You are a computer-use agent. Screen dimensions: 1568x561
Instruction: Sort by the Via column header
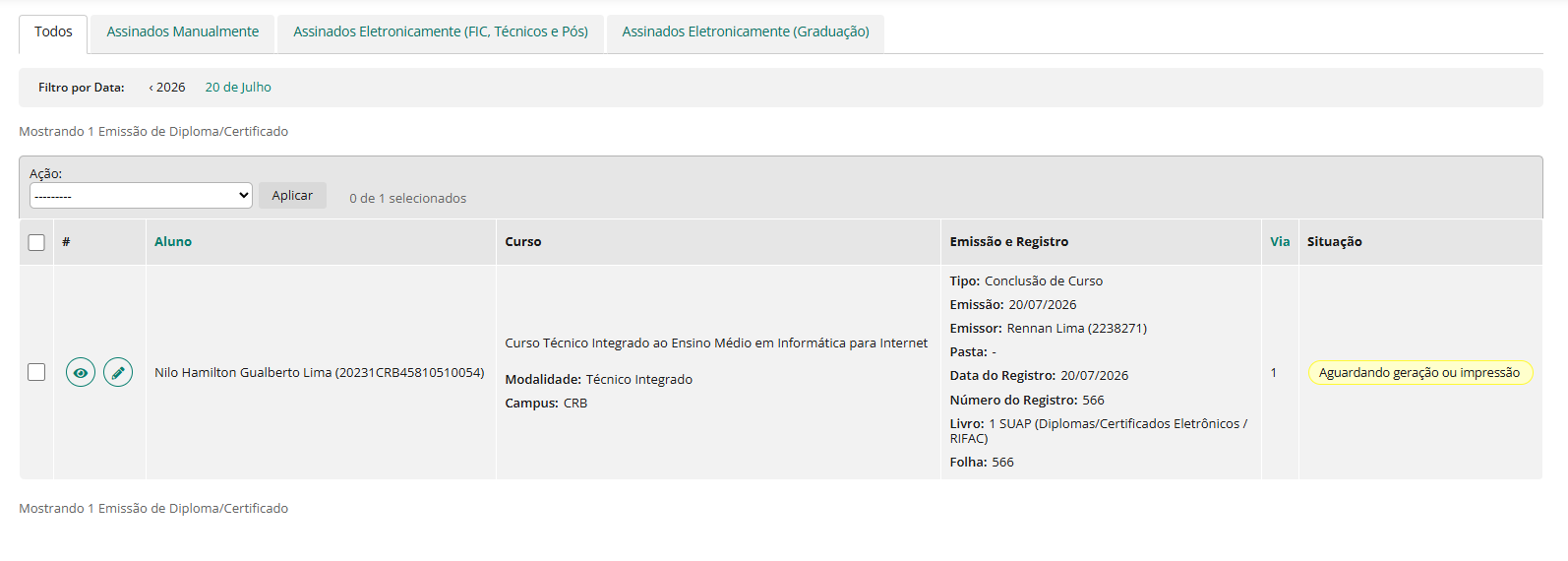point(1280,242)
